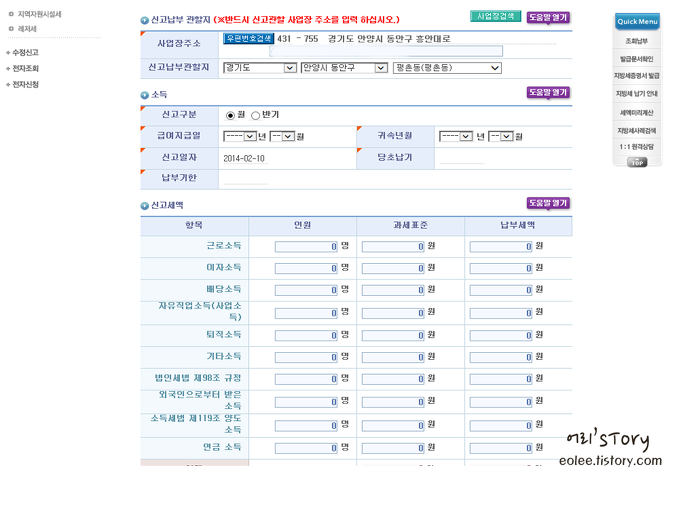Expand 수정신고 in the left menu
This screenshot has height=512, width=683.
25,52
